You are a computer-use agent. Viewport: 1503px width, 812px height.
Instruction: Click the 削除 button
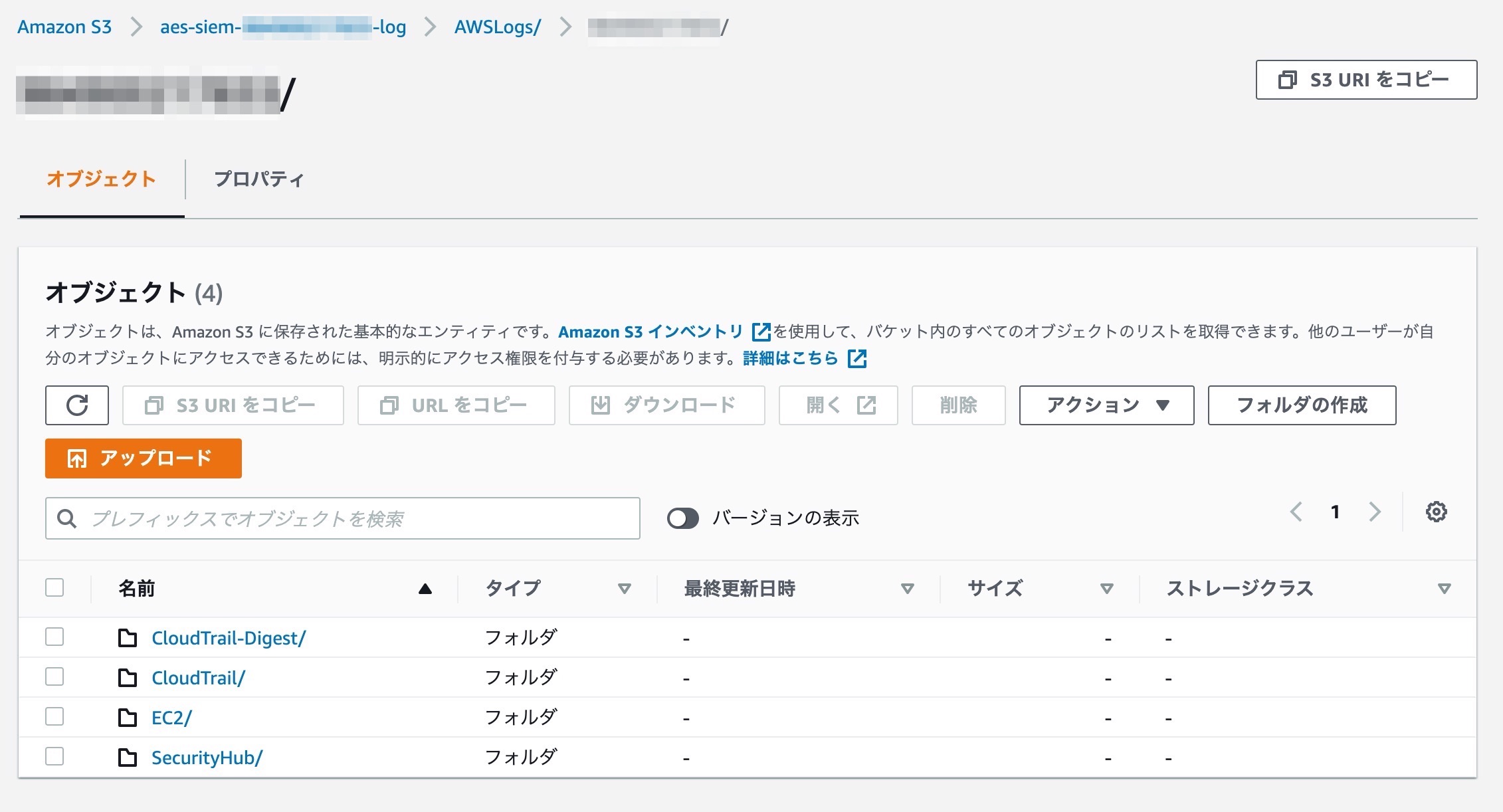click(x=959, y=405)
